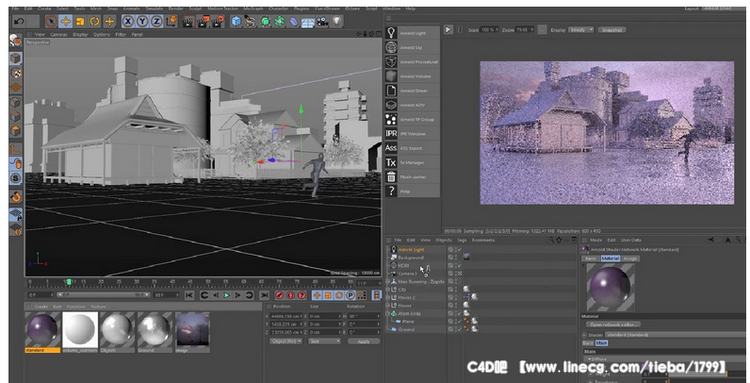This screenshot has height=383, width=750.
Task: Select the purple standard material thumbnail
Action: point(43,330)
